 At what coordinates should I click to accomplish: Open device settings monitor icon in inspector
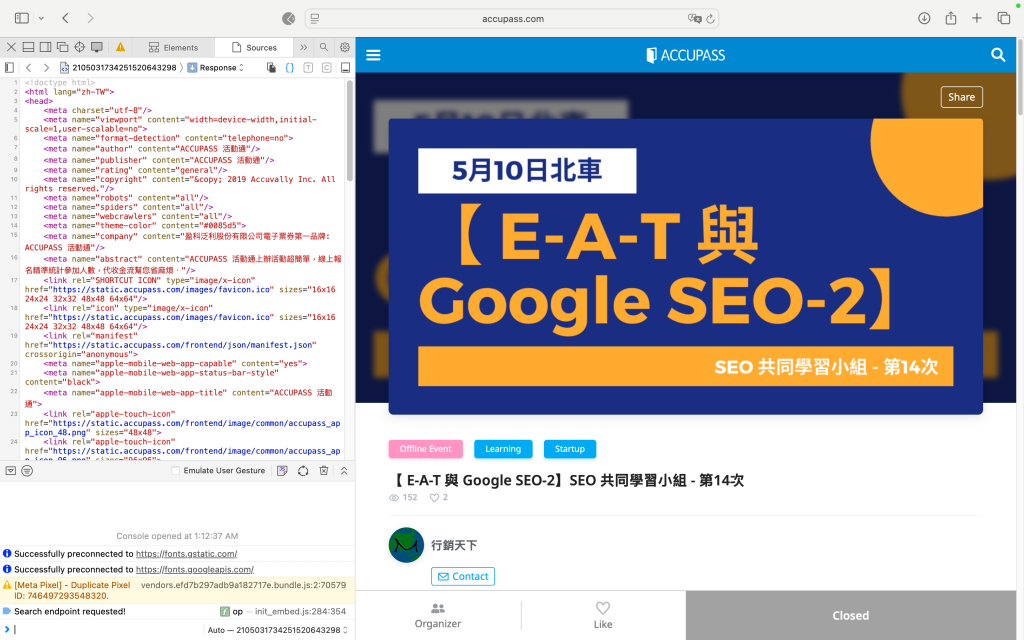[x=97, y=47]
